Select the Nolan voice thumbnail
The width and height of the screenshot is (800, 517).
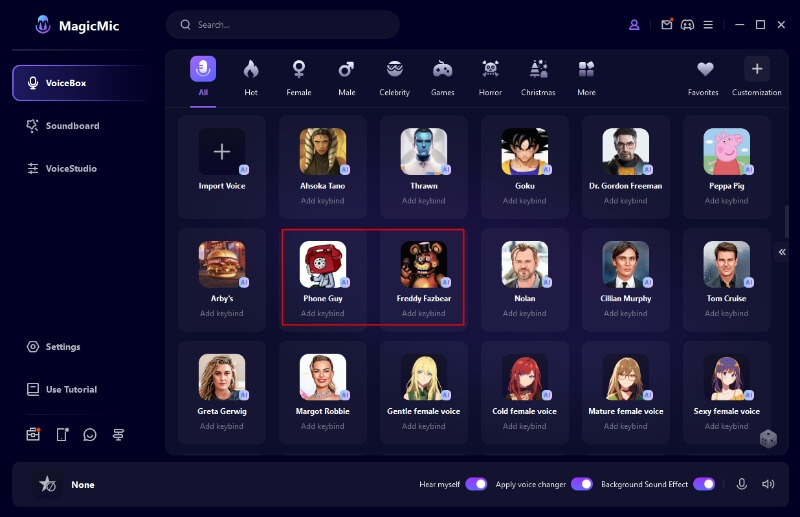[524, 264]
